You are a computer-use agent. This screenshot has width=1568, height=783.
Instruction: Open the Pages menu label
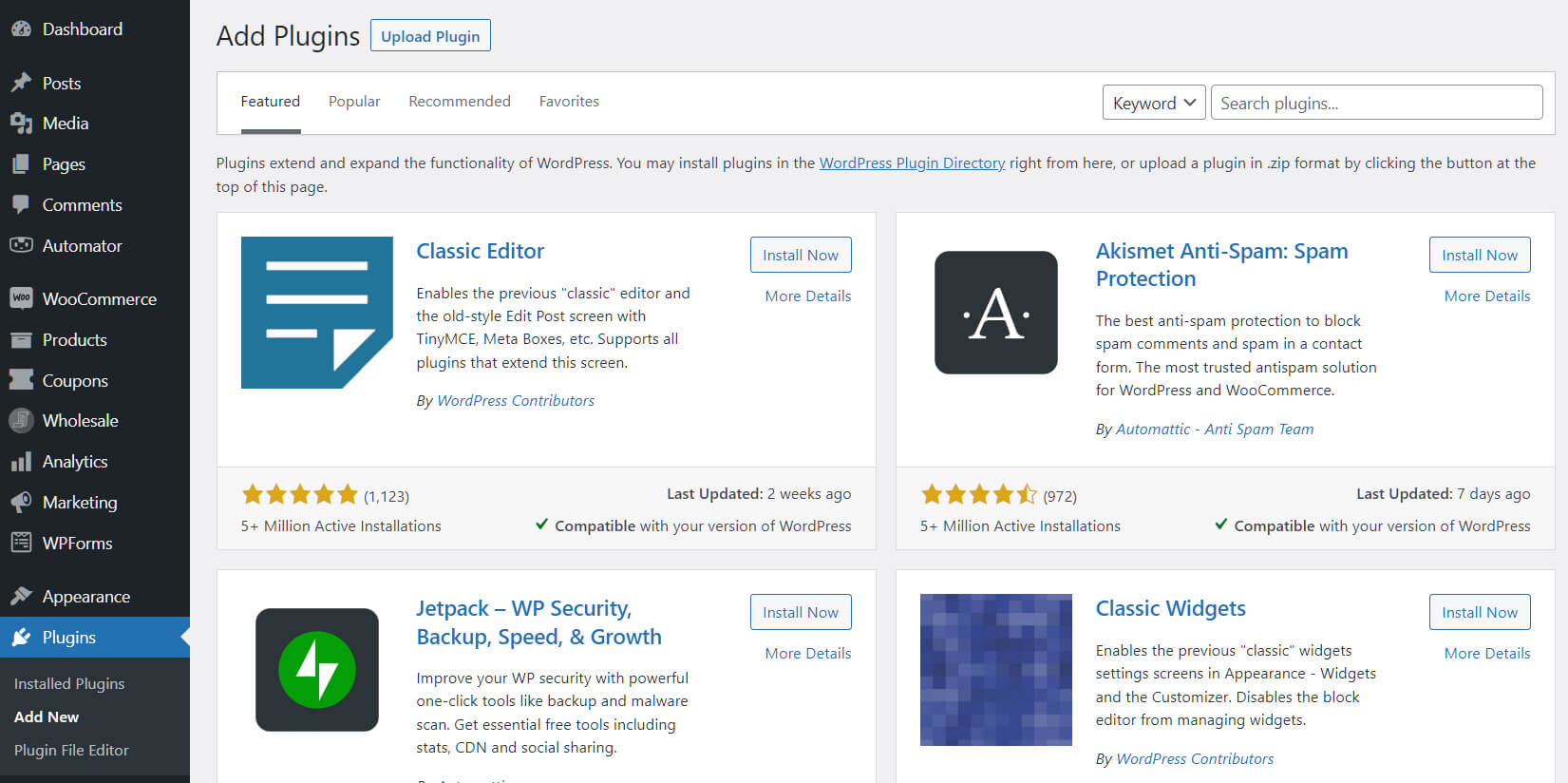[x=64, y=164]
